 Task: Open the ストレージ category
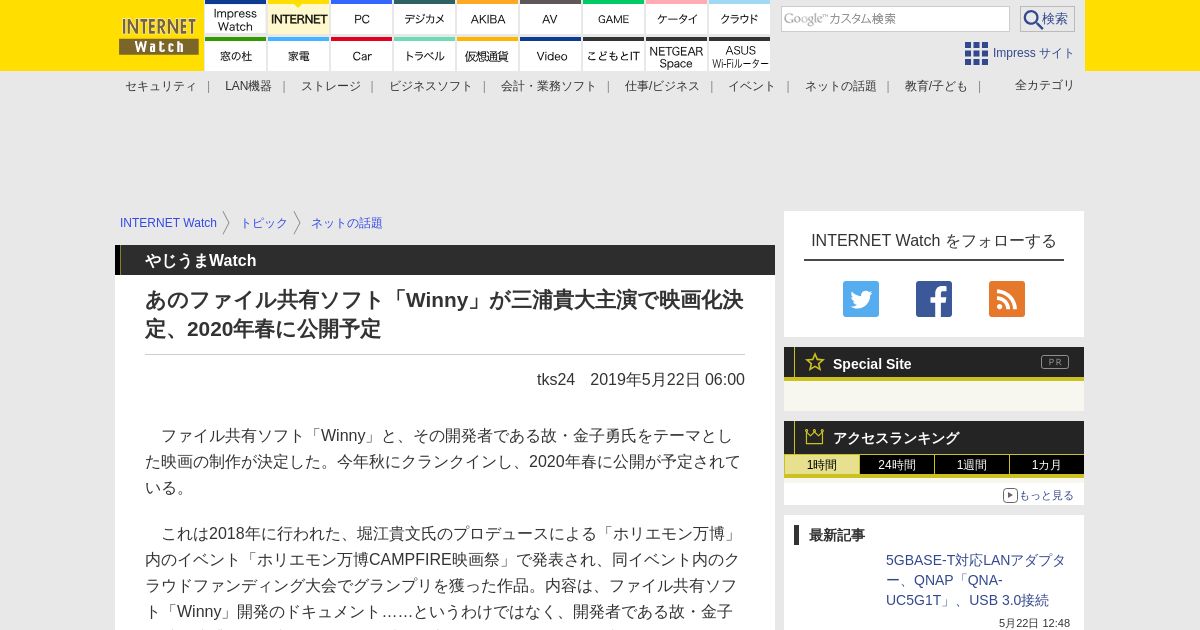coord(331,86)
